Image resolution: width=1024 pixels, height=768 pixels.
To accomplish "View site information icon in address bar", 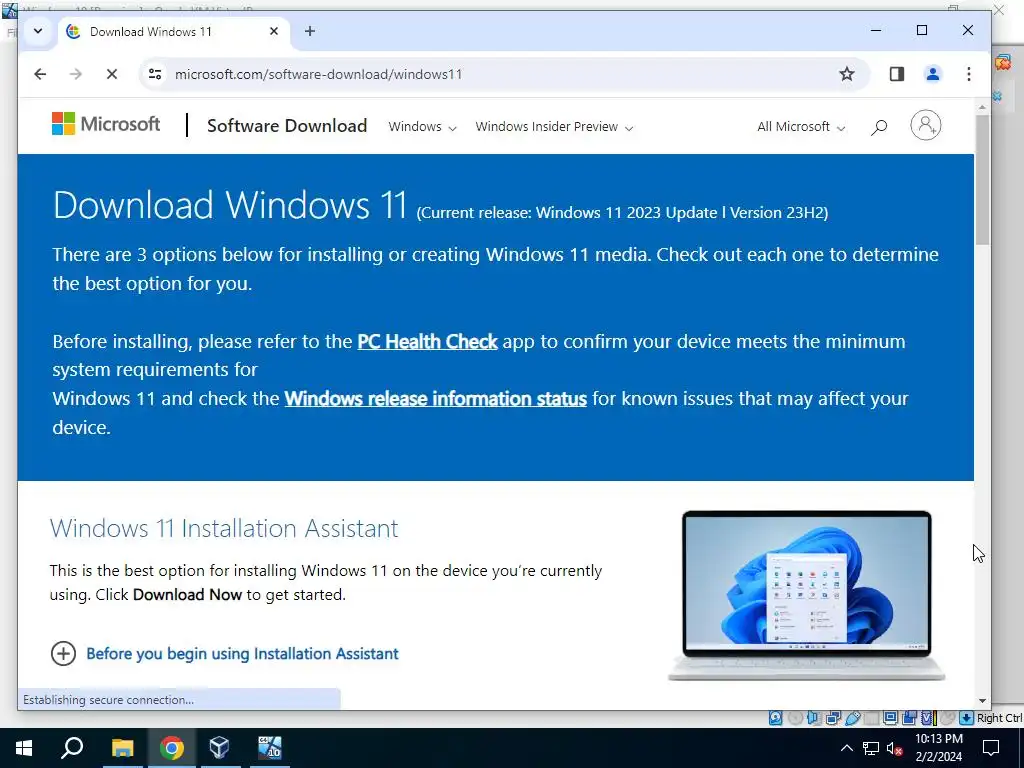I will 155,74.
